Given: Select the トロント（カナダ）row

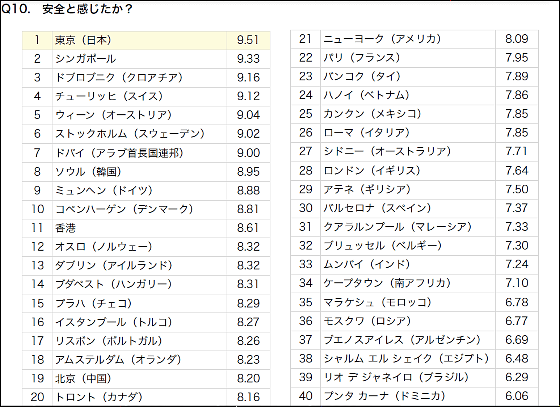Looking at the screenshot, I should coord(146,397).
